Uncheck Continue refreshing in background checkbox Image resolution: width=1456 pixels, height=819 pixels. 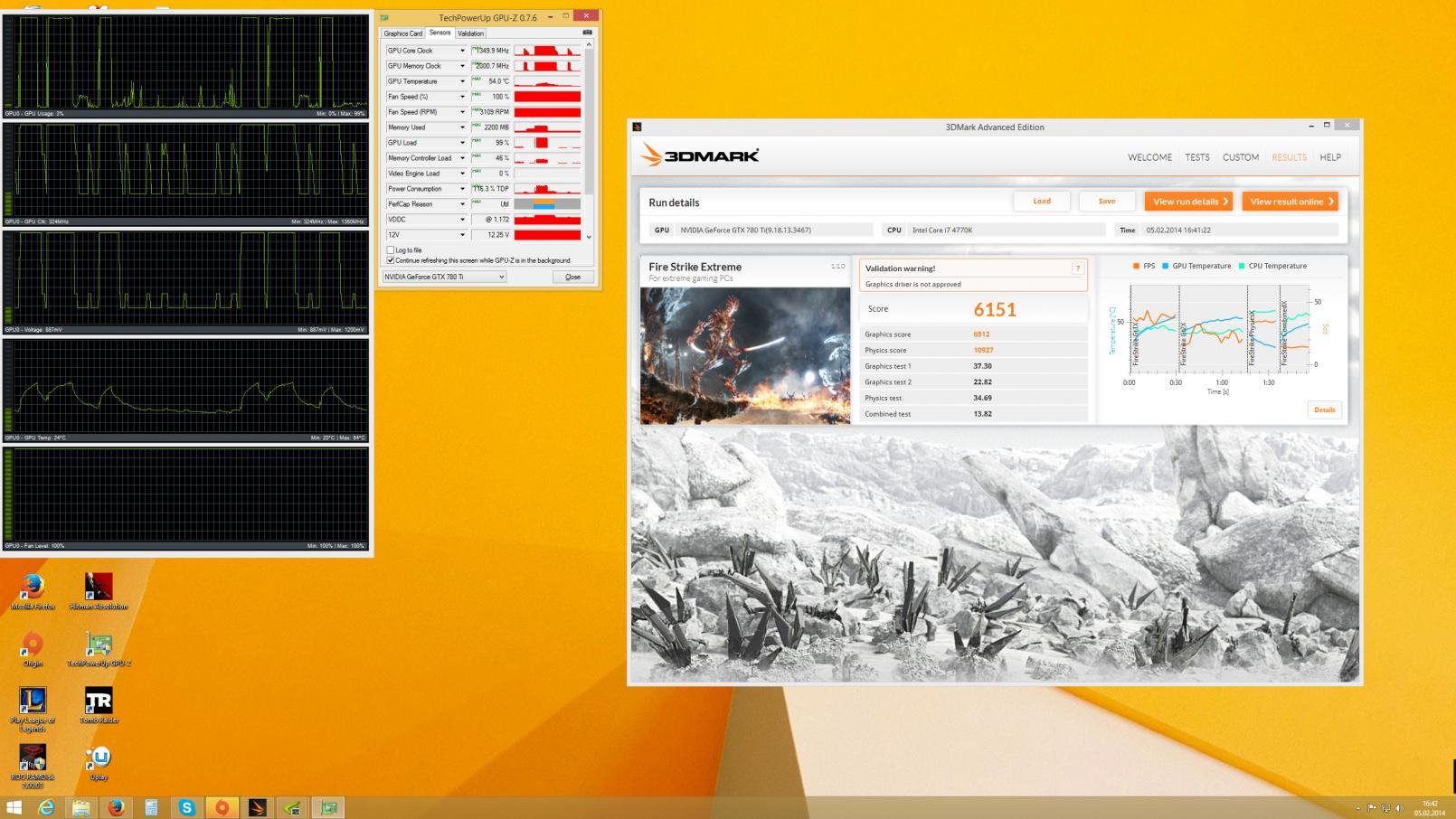pos(391,260)
